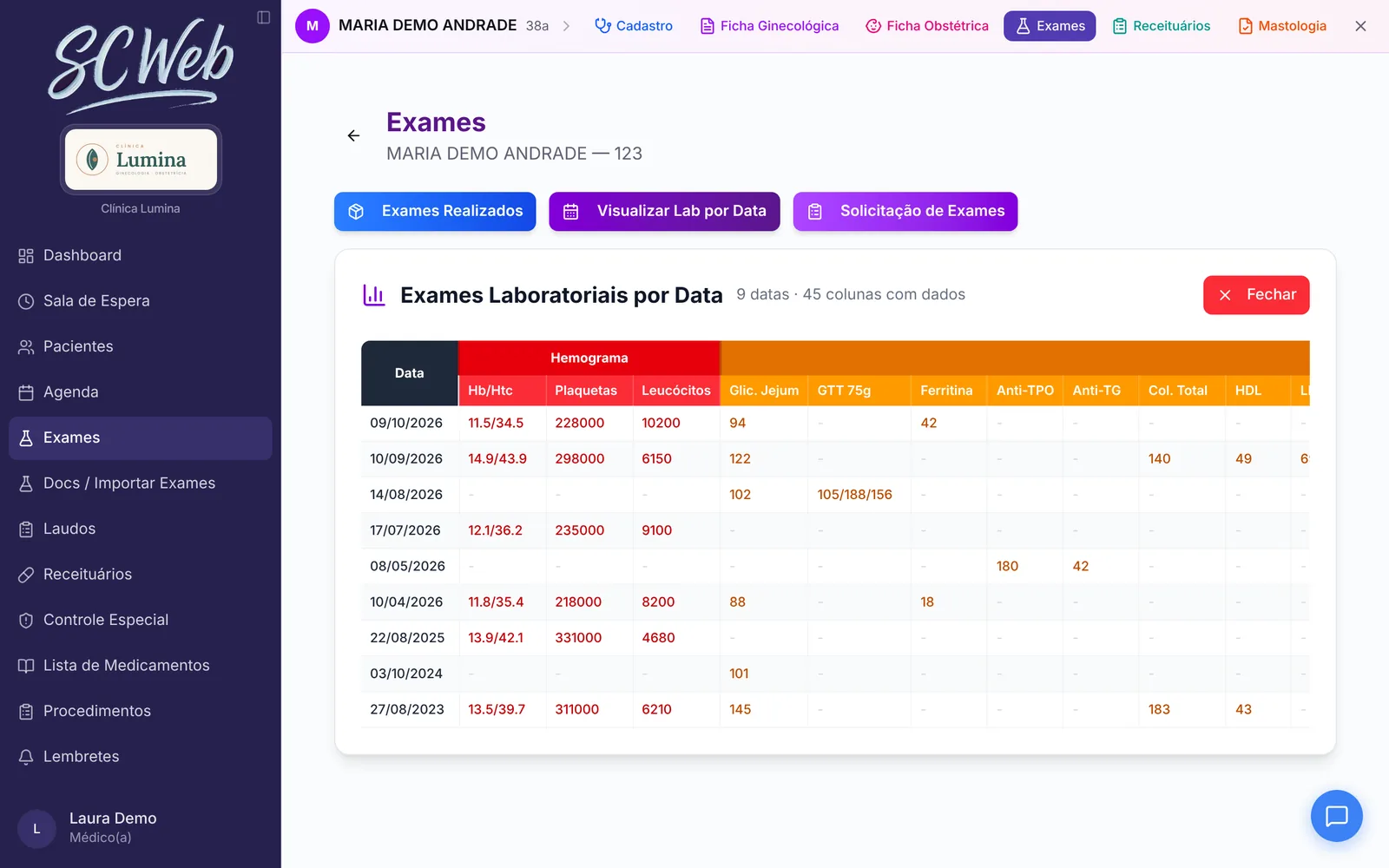
Task: Open Agenda in sidebar
Action: coord(141,392)
